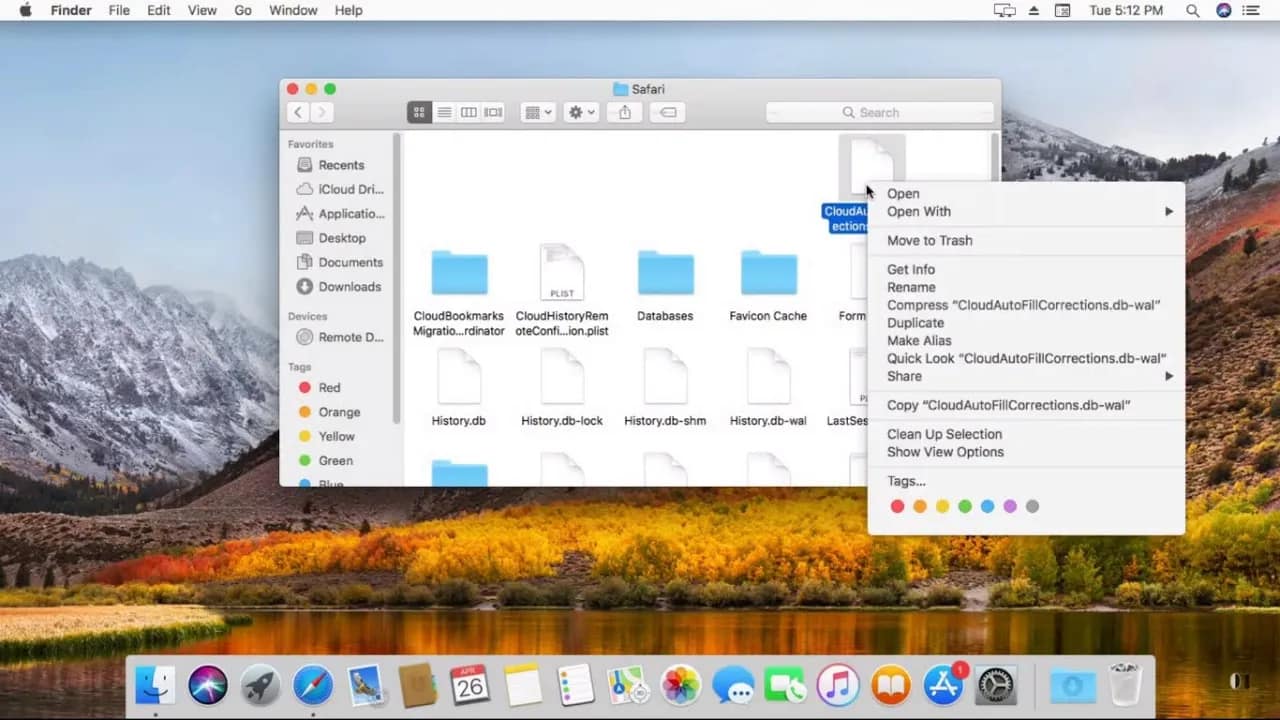The height and width of the screenshot is (720, 1280).
Task: Open System Preferences in the Dock
Action: [x=995, y=686]
